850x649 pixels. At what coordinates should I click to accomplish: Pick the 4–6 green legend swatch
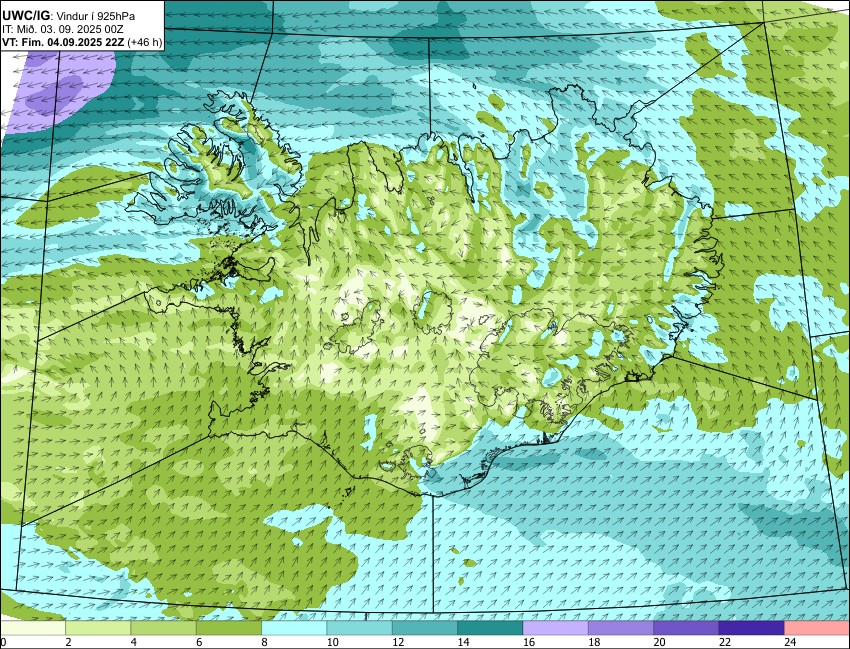pyautogui.click(x=163, y=628)
